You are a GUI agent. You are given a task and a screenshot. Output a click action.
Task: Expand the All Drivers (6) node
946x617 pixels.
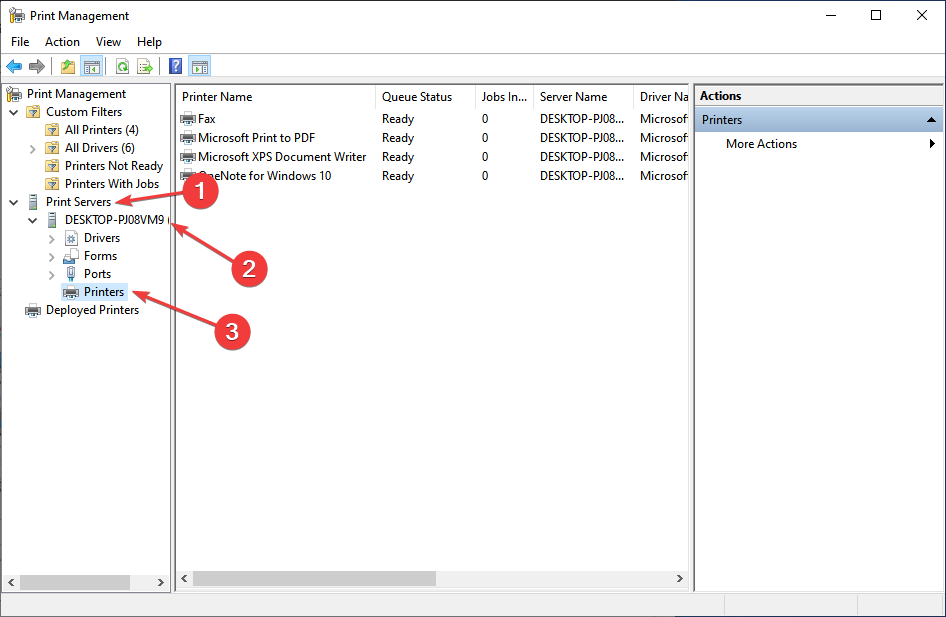[x=33, y=148]
